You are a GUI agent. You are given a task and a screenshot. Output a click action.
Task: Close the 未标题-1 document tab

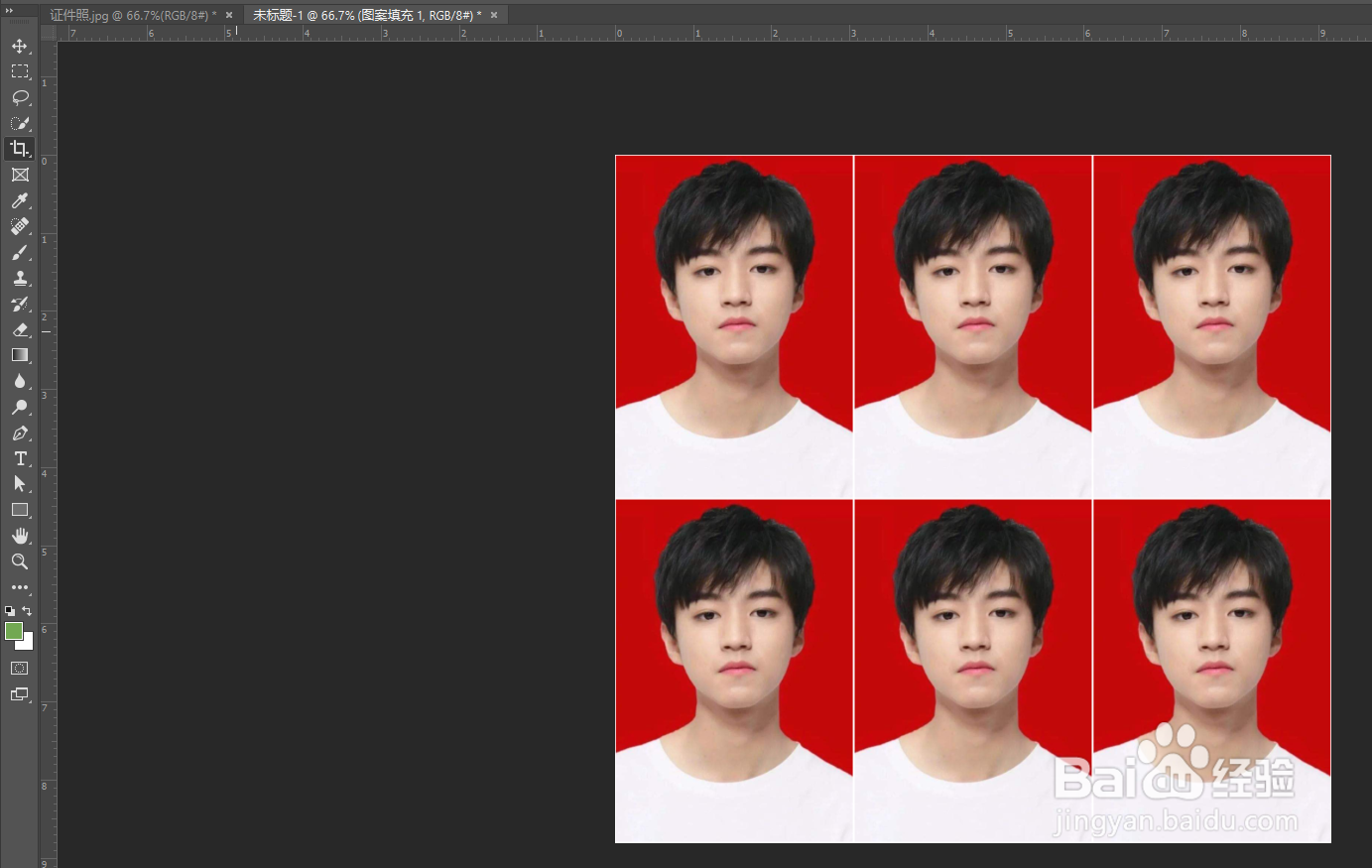coord(494,15)
